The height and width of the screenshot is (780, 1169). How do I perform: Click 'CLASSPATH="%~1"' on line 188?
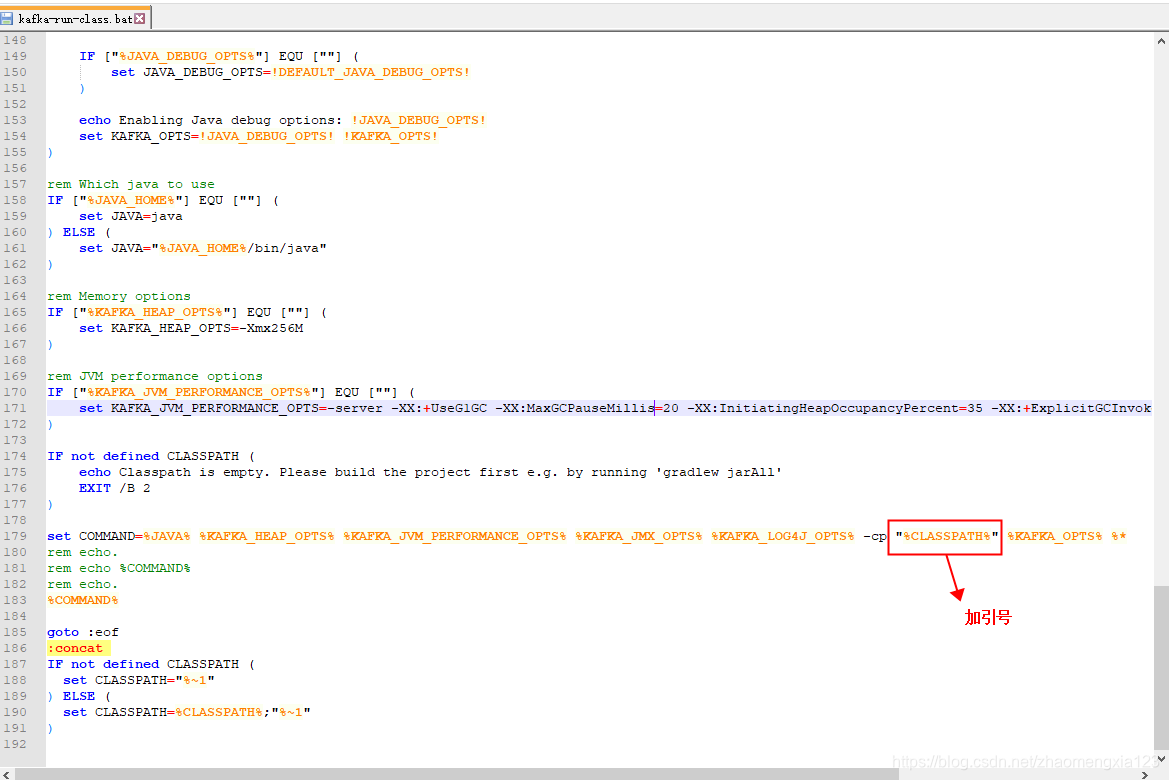(154, 680)
